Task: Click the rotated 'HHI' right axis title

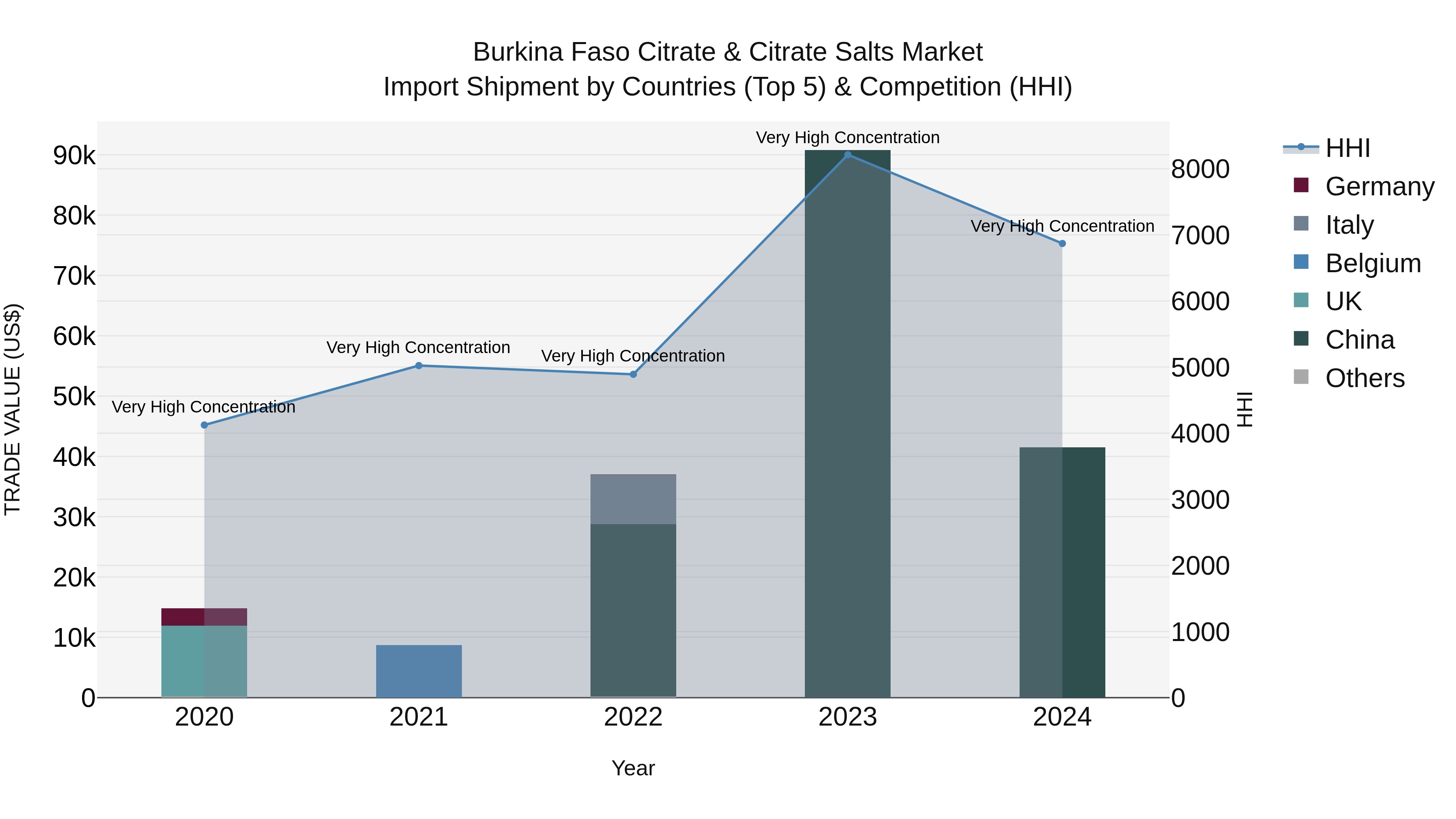Action: [x=1244, y=409]
